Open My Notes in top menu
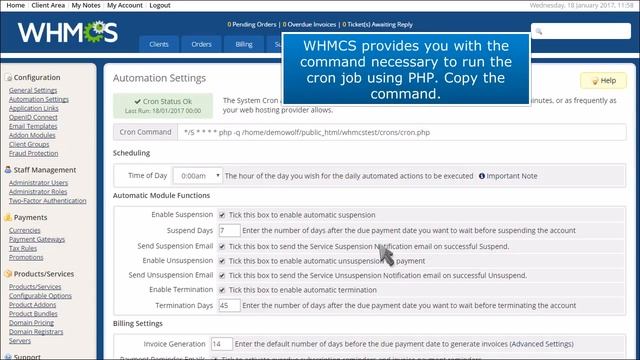 [x=86, y=5]
